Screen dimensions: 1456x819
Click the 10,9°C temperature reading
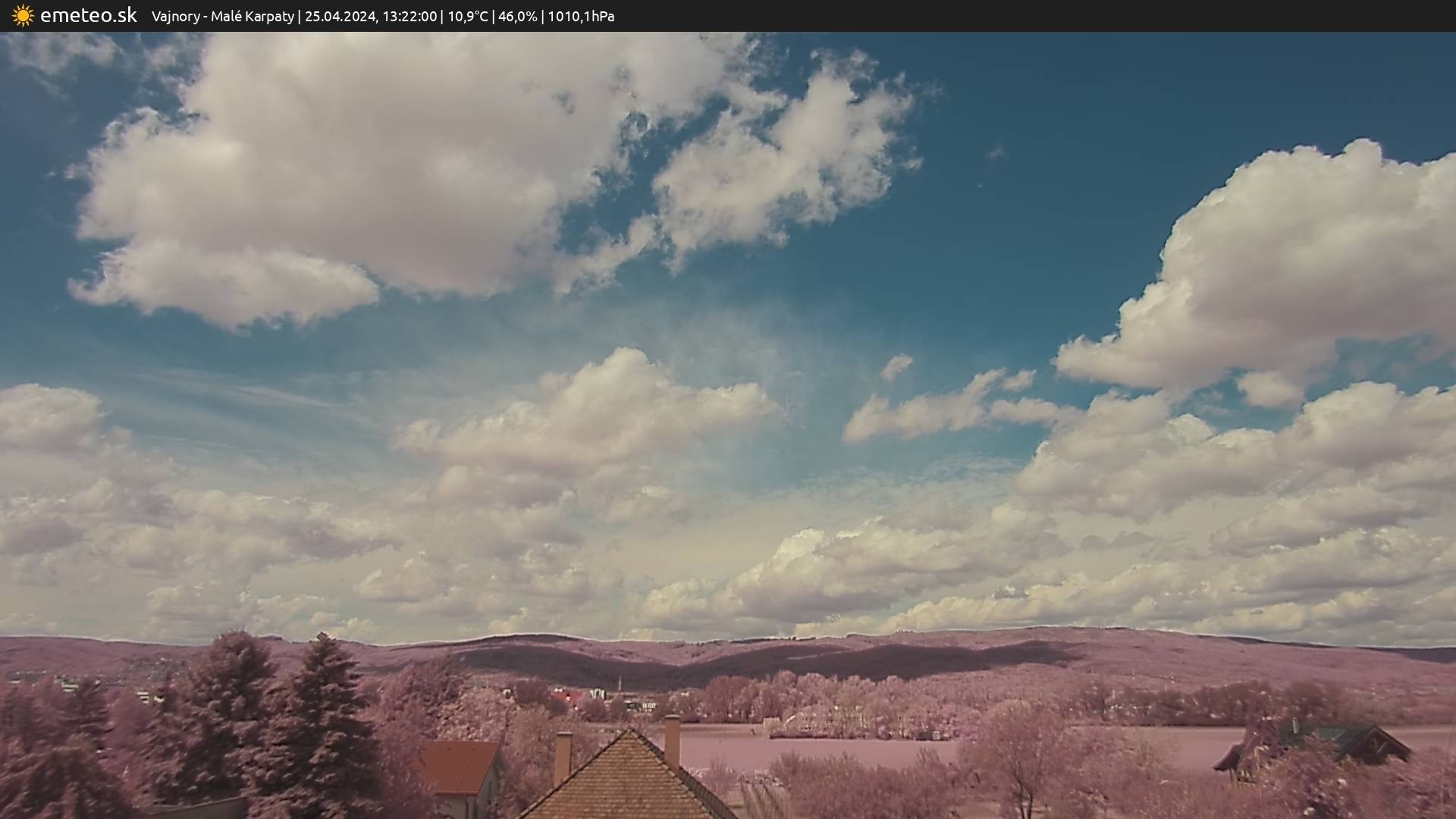(468, 17)
